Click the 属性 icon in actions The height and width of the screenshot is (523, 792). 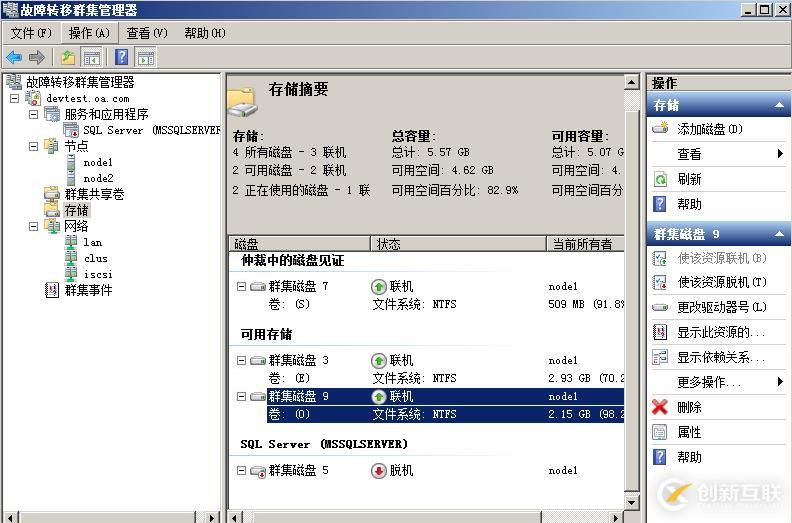click(x=660, y=432)
